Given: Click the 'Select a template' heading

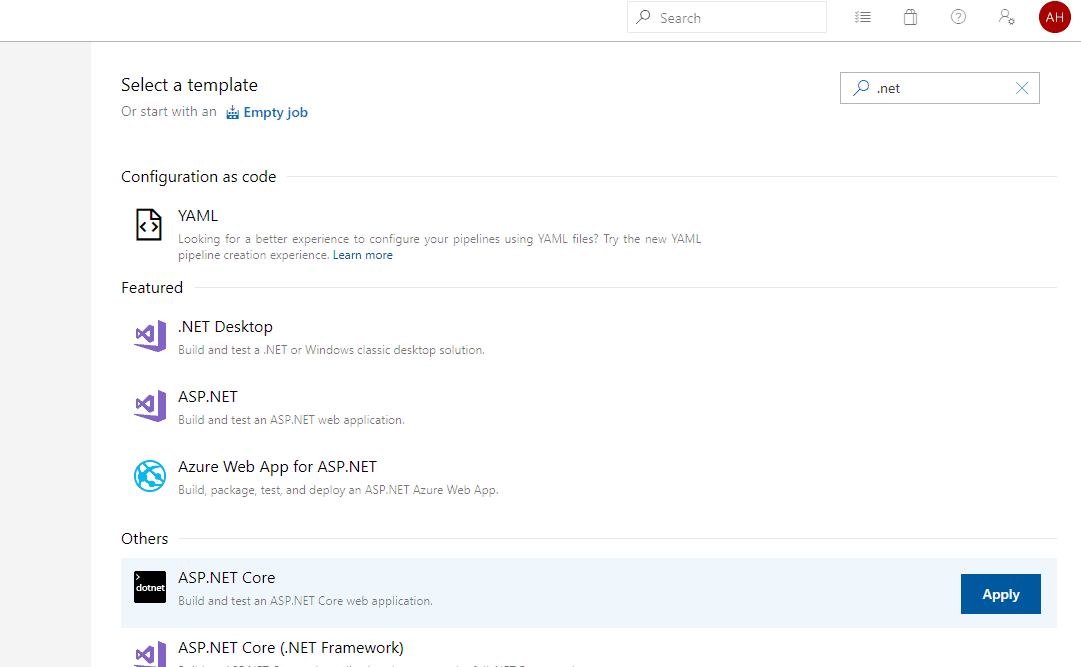Looking at the screenshot, I should tap(190, 85).
